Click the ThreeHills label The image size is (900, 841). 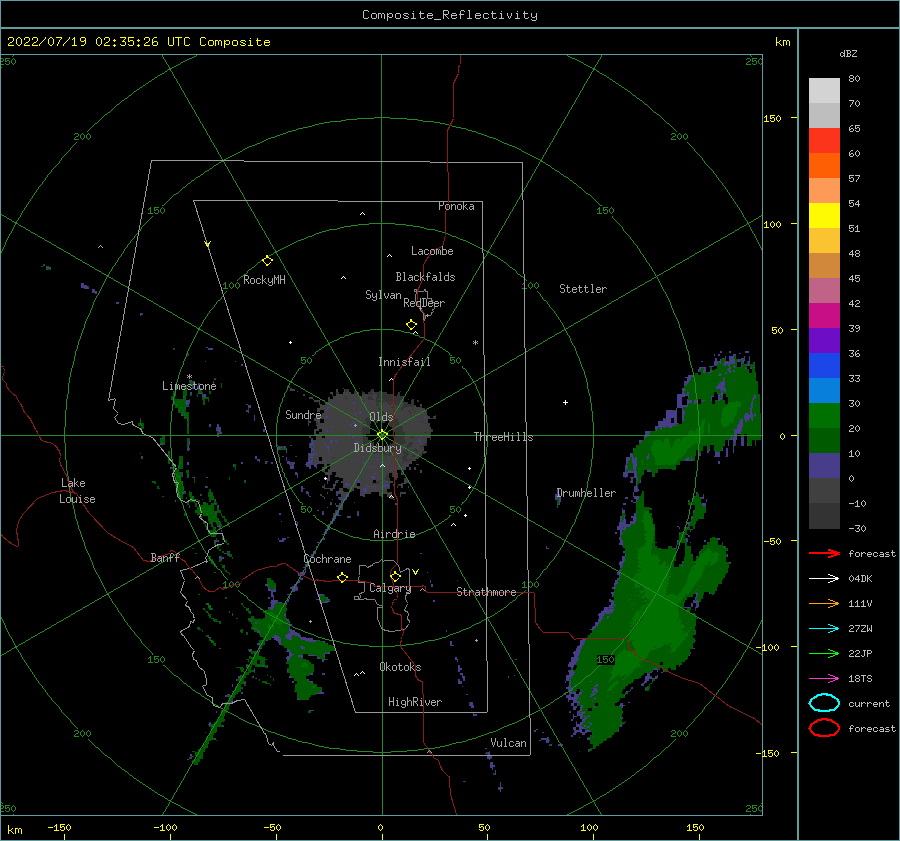(x=503, y=437)
